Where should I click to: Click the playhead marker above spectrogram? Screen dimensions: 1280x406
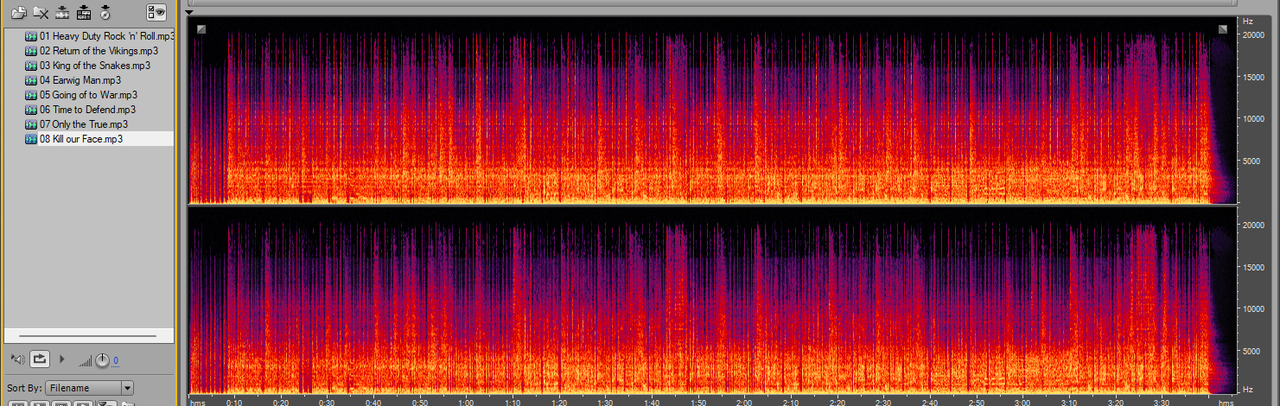(x=190, y=12)
